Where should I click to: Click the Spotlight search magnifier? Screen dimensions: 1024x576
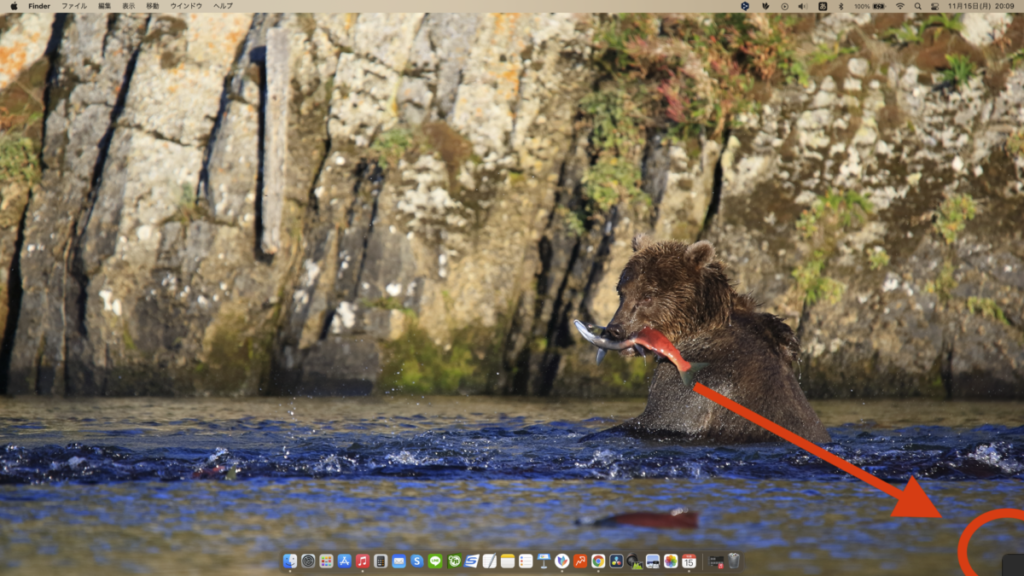pyautogui.click(x=918, y=9)
